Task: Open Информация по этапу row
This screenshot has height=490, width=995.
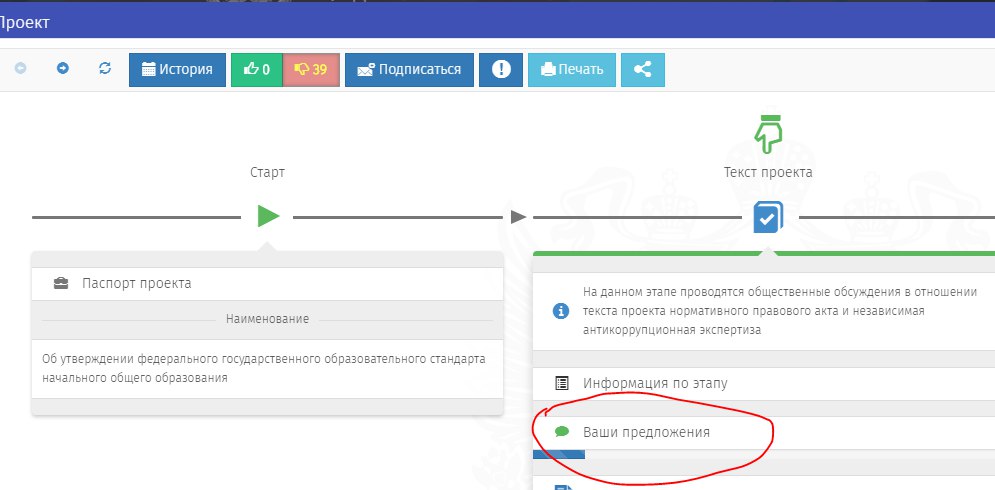Action: pyautogui.click(x=763, y=384)
